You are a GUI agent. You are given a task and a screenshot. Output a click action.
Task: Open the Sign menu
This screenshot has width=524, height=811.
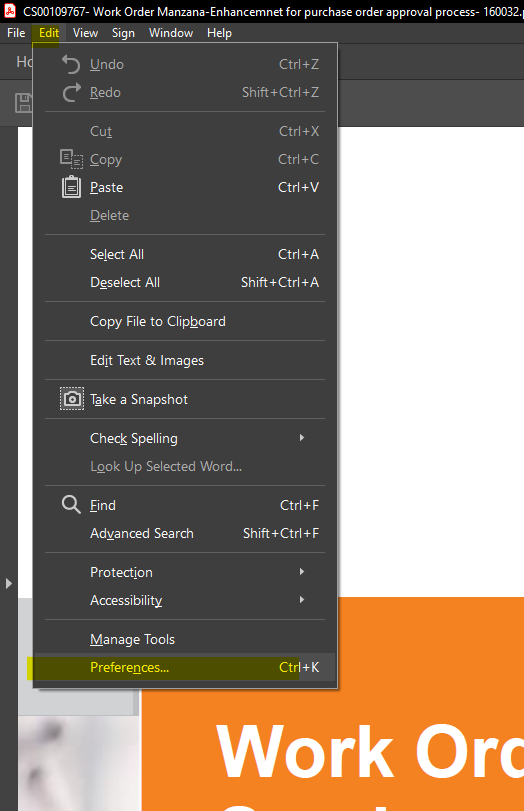123,33
